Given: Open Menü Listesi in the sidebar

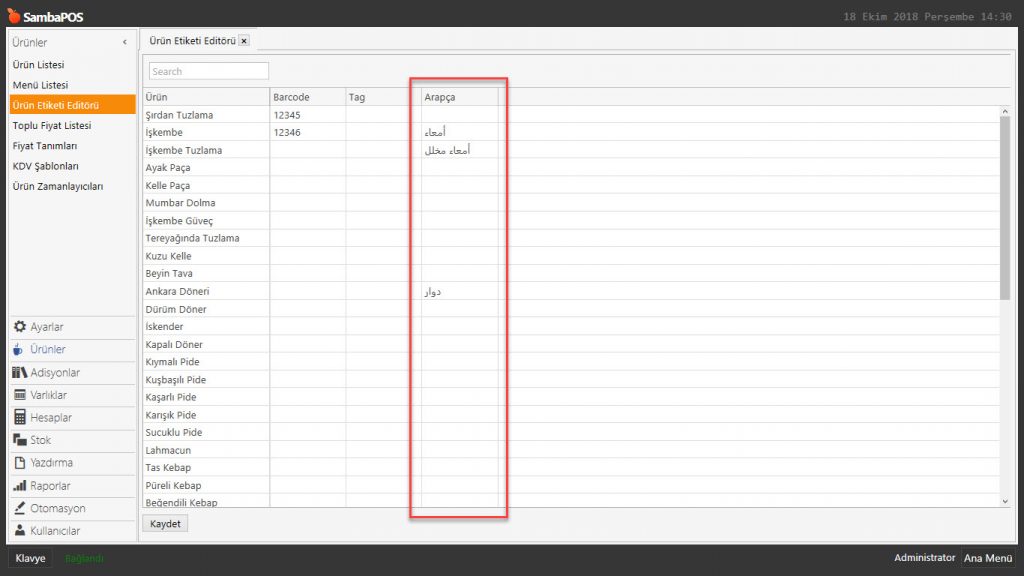Looking at the screenshot, I should pos(40,85).
